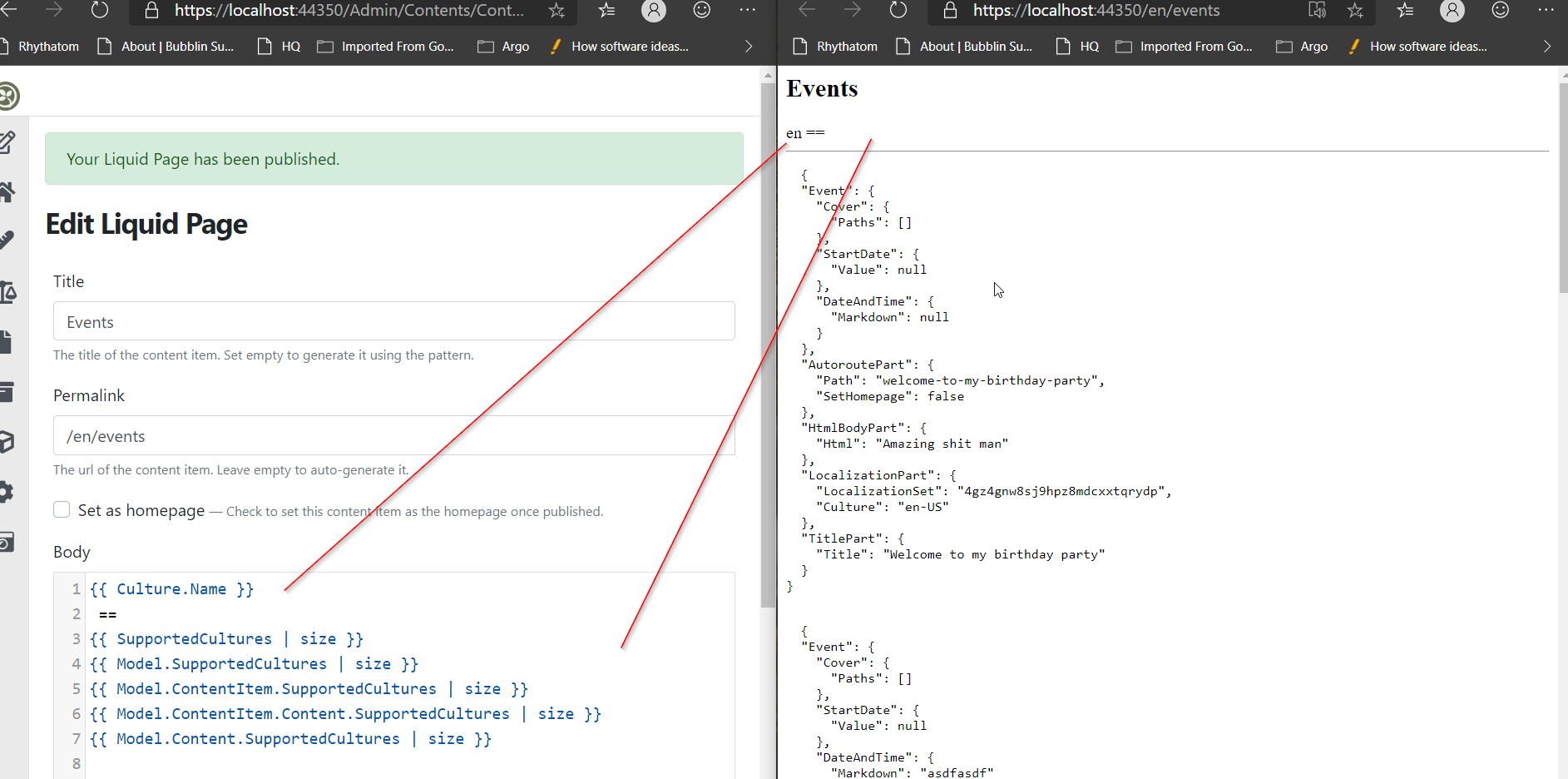Open the Configuration gear icon in sidebar
Screen dimensions: 1568x779
tap(7, 492)
